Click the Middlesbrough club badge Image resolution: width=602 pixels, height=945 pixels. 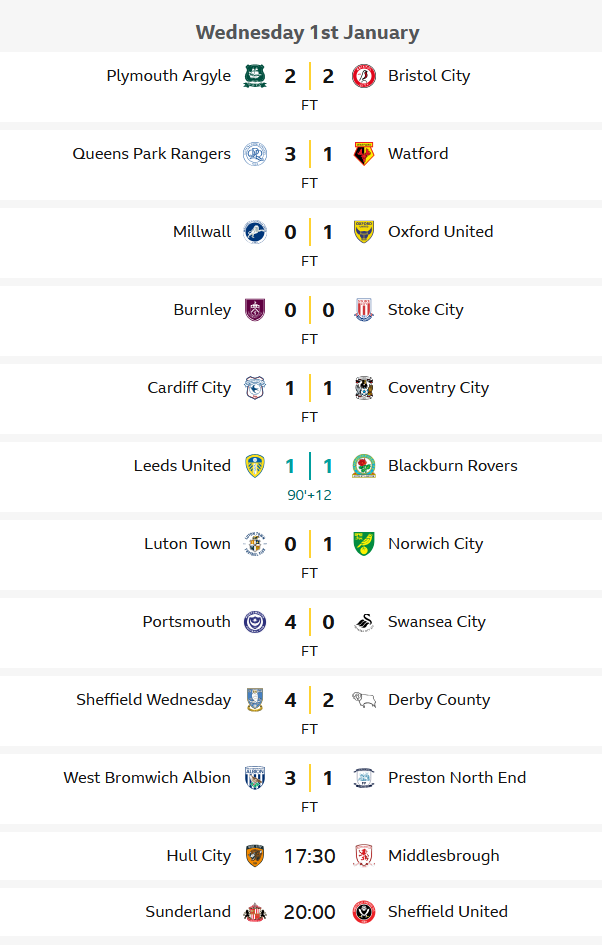[x=364, y=856]
